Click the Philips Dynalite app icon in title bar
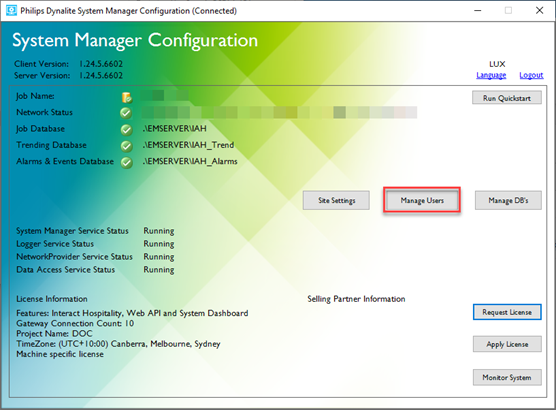Image resolution: width=556 pixels, height=410 pixels. tap(11, 10)
